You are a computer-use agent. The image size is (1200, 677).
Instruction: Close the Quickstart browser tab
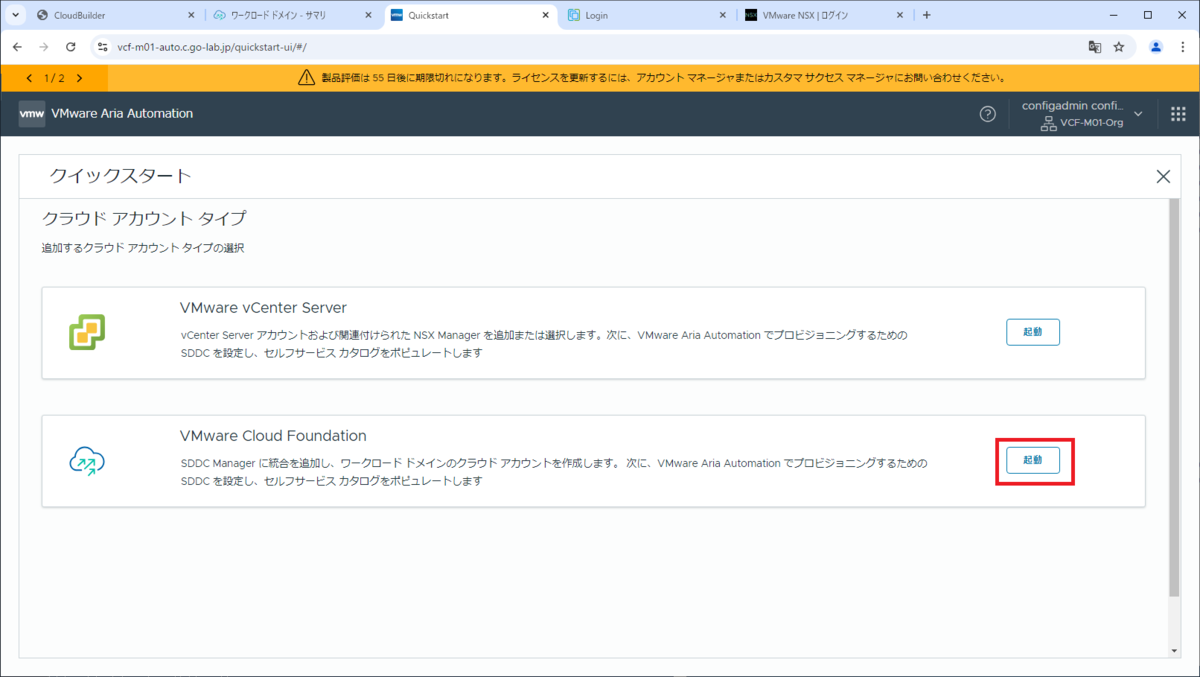click(545, 15)
